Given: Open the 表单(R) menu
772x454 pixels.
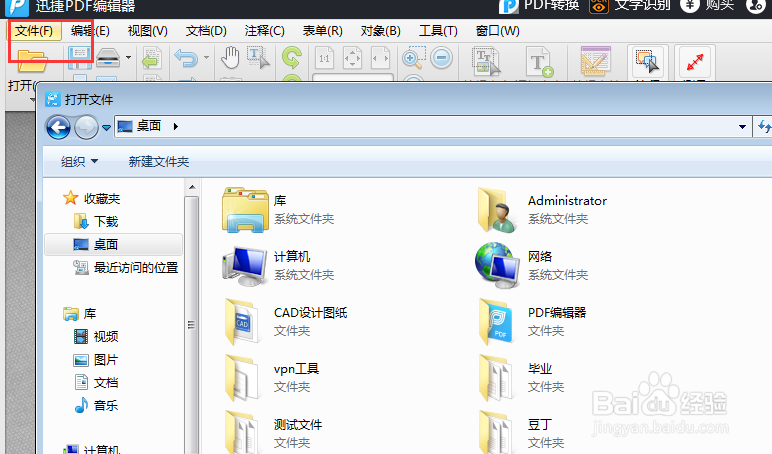Looking at the screenshot, I should pos(322,31).
